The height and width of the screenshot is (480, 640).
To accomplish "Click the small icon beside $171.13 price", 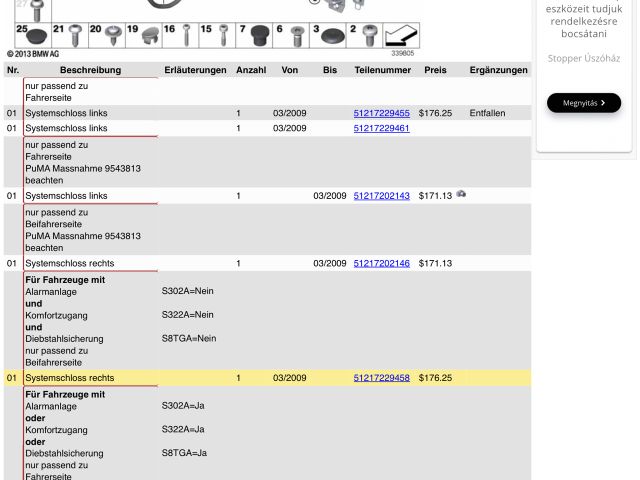I will (461, 195).
